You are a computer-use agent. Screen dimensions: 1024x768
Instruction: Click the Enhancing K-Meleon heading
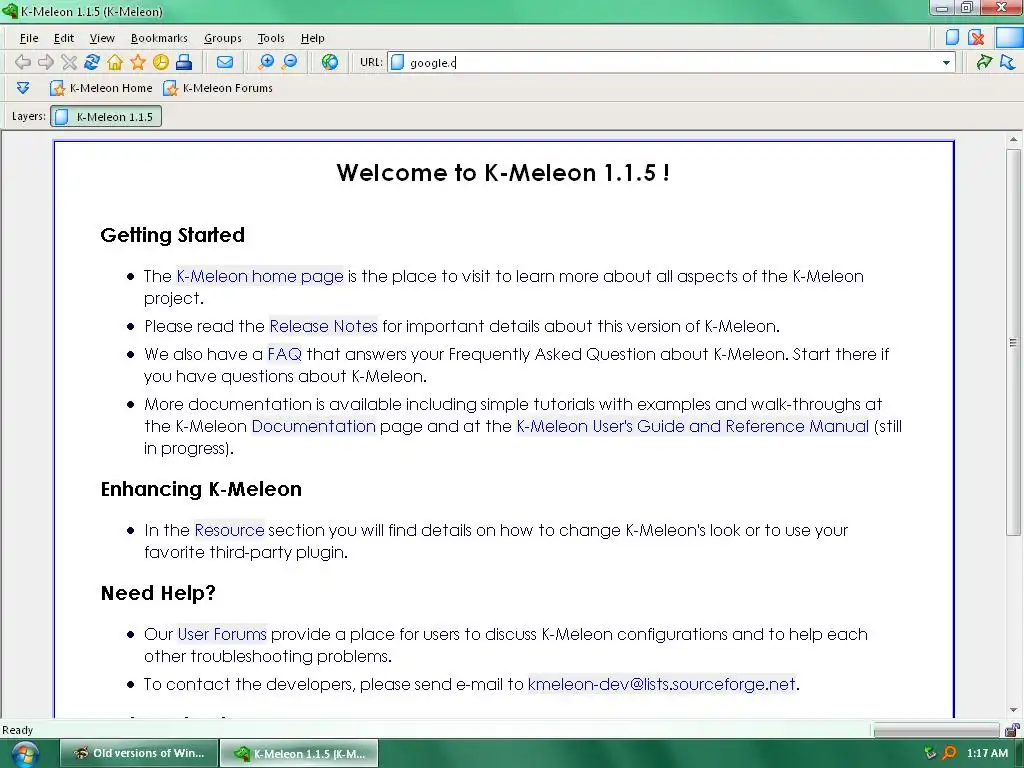click(x=201, y=489)
